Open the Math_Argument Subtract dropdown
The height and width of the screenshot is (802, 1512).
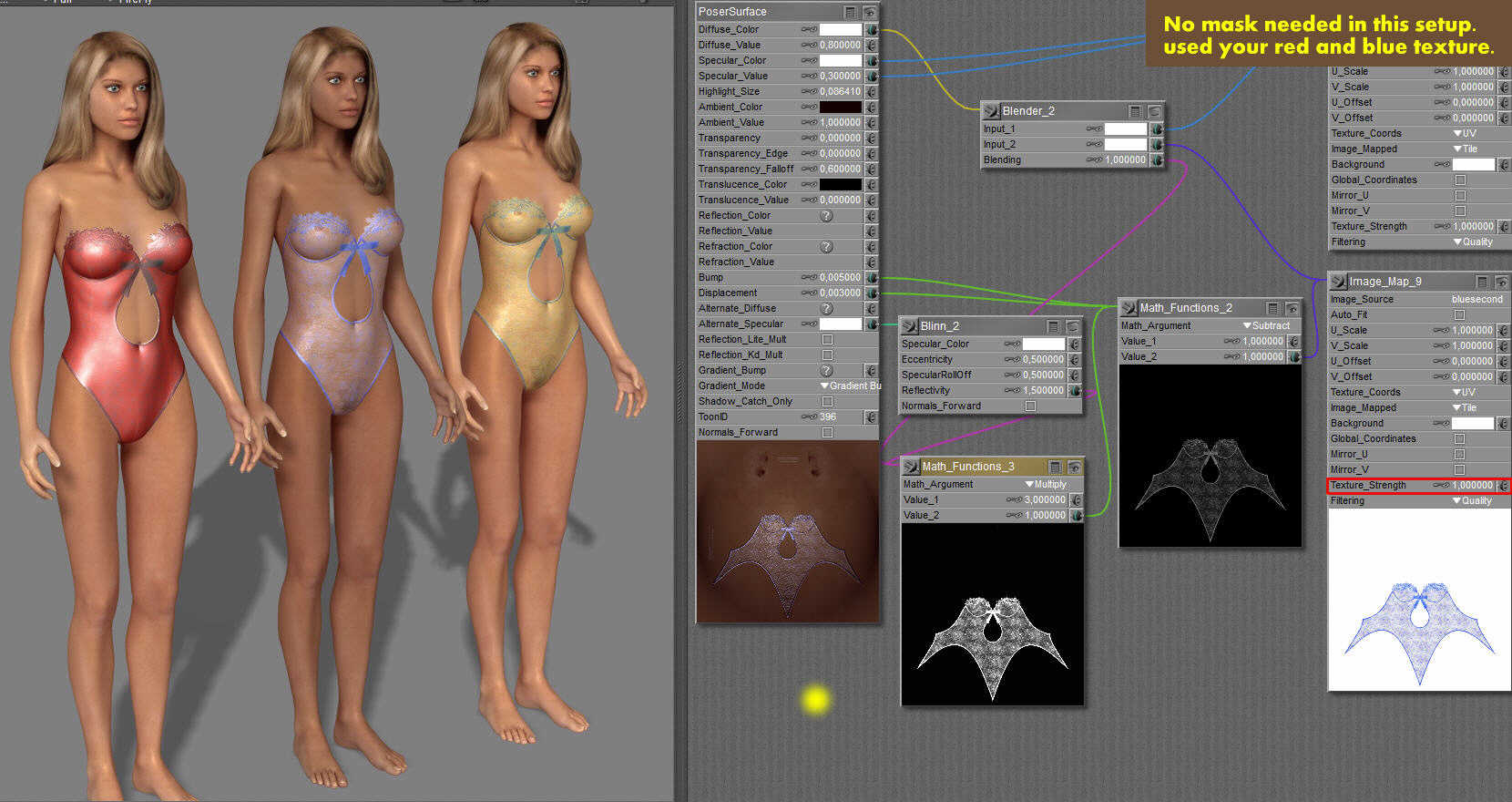click(1266, 325)
